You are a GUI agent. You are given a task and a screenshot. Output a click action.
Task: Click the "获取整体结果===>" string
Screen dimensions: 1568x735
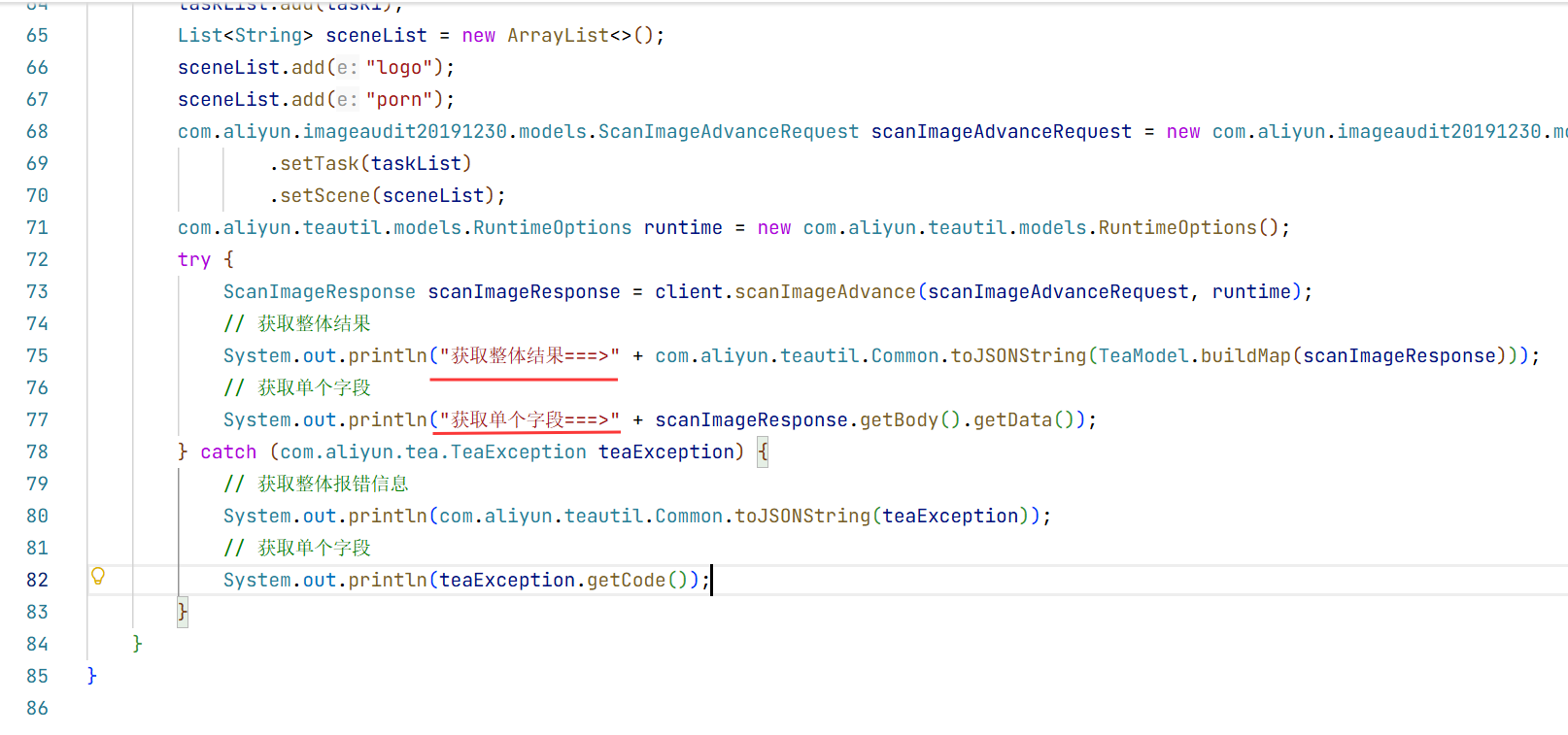click(x=529, y=356)
